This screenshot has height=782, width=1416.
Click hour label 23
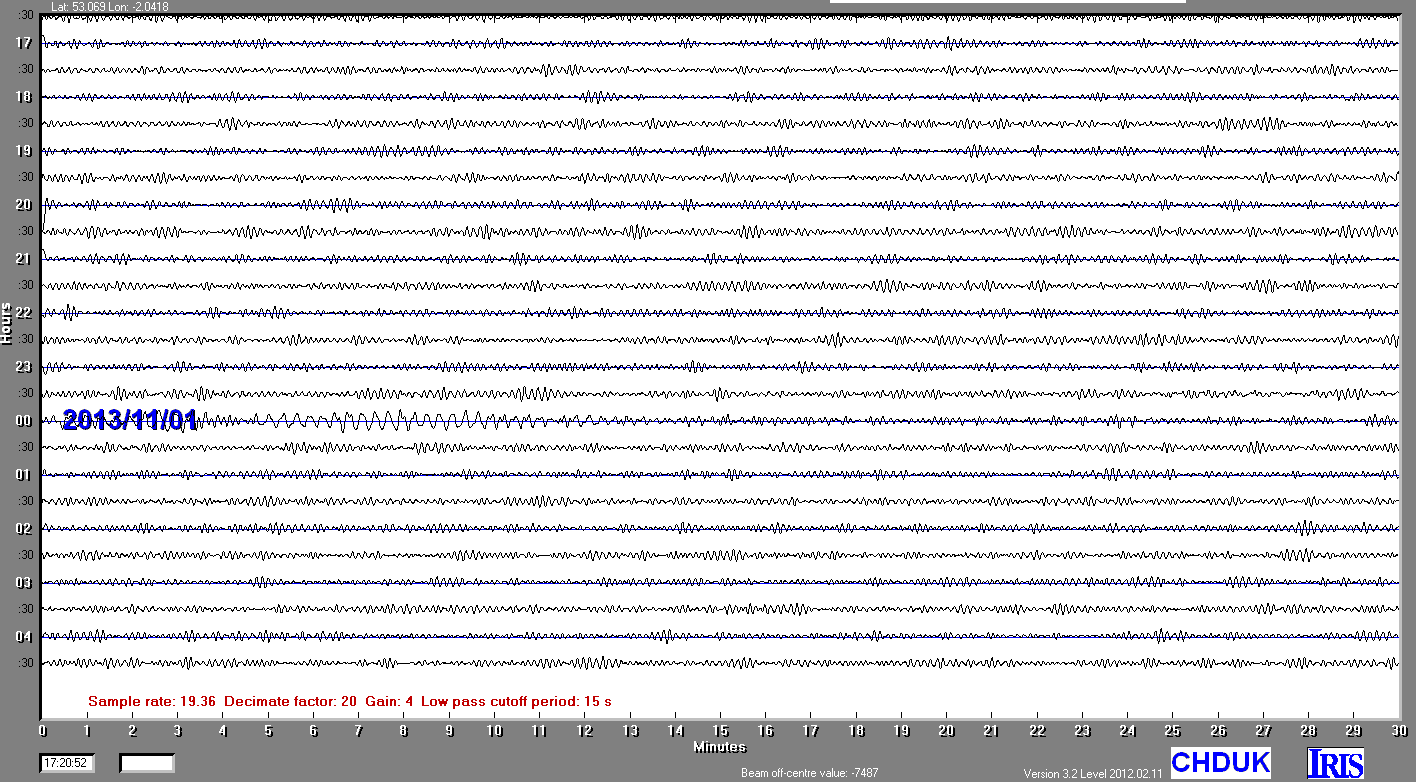[23, 367]
